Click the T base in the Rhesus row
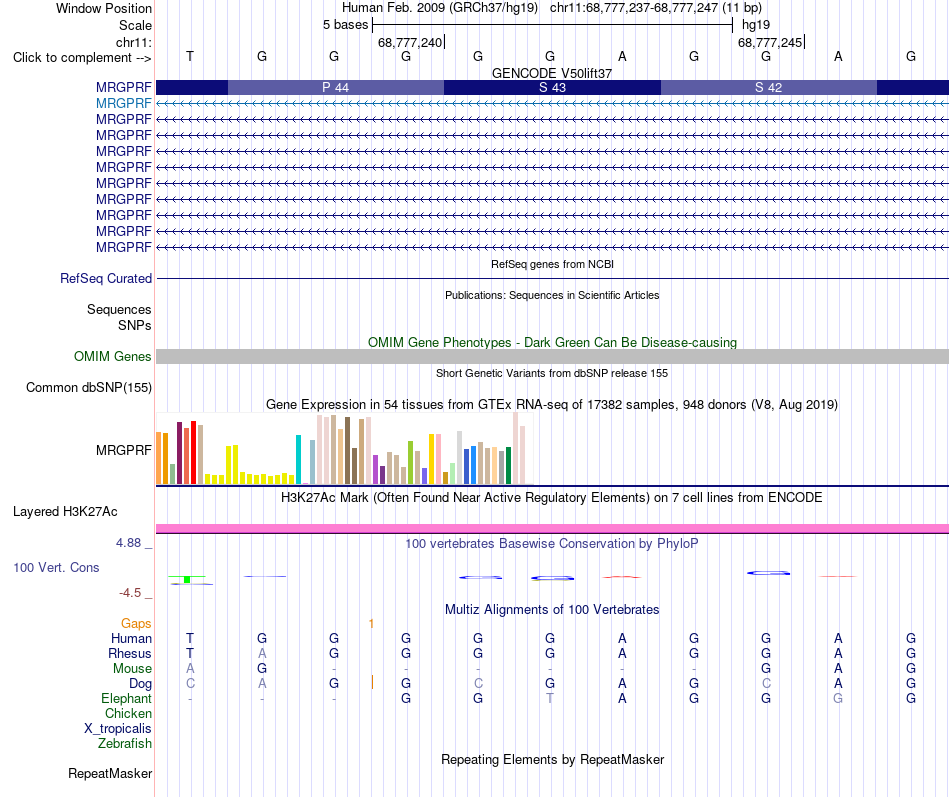This screenshot has width=950, height=797. pos(190,654)
